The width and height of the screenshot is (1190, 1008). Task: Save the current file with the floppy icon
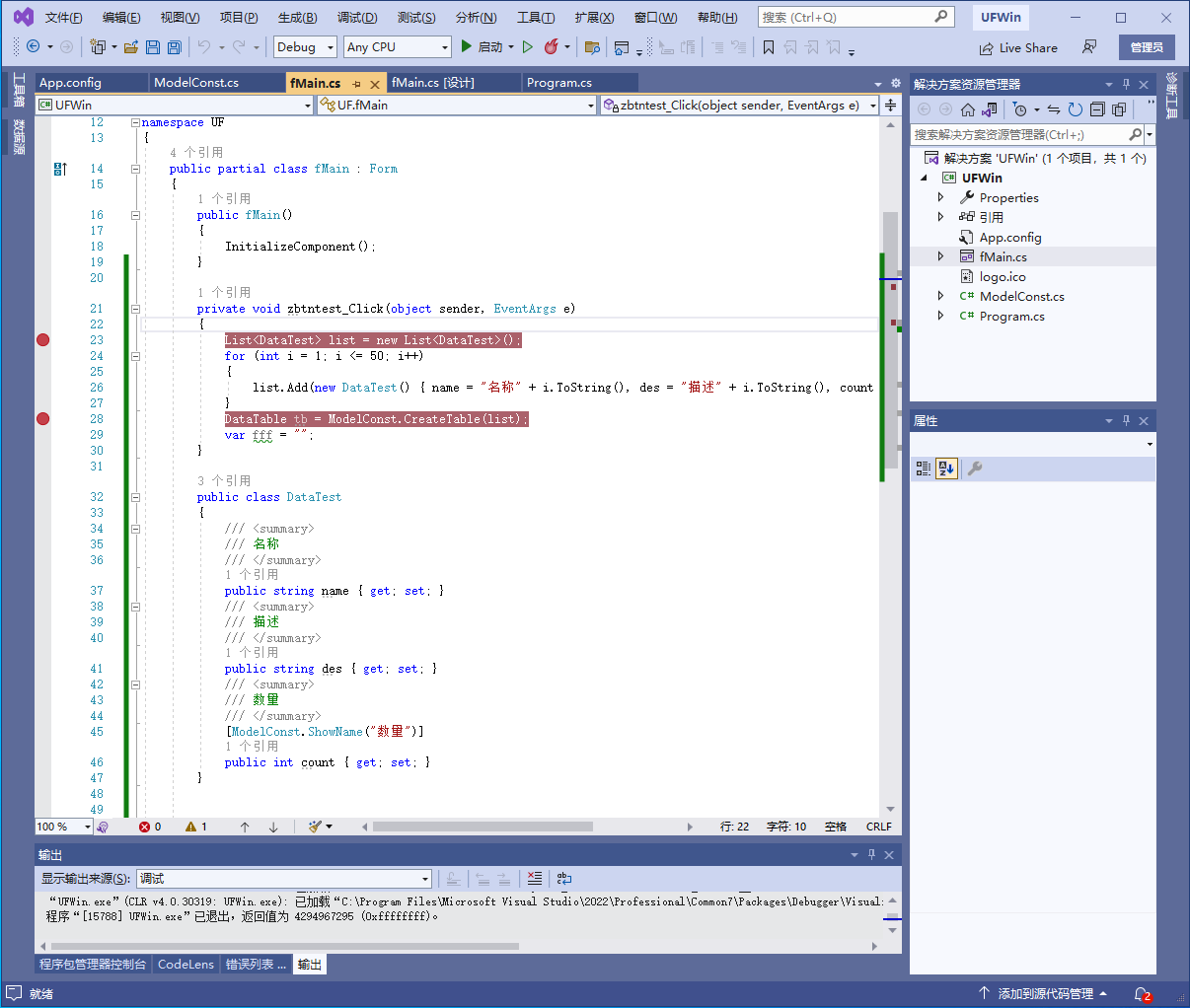point(153,47)
